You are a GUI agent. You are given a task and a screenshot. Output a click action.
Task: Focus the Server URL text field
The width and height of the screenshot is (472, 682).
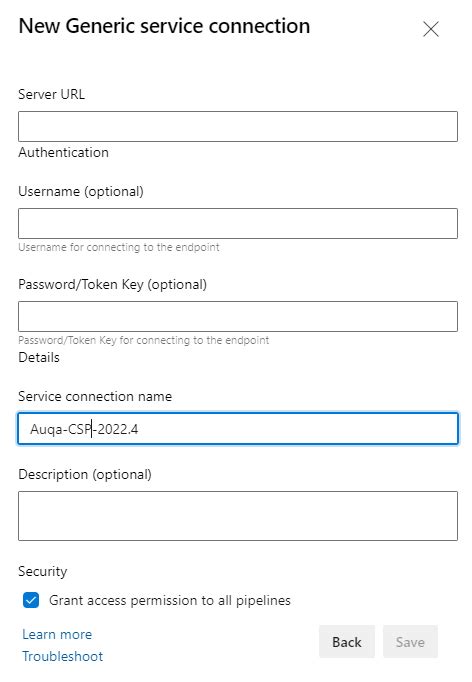[x=238, y=126]
